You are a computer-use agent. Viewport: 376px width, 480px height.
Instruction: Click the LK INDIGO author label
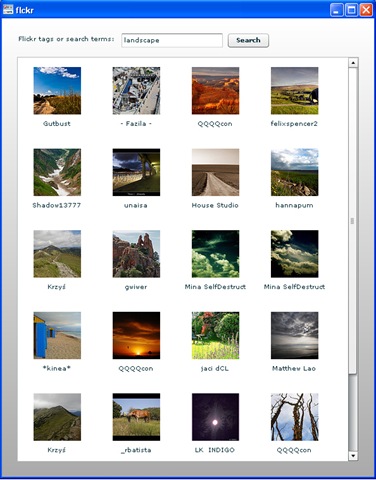pyautogui.click(x=215, y=450)
